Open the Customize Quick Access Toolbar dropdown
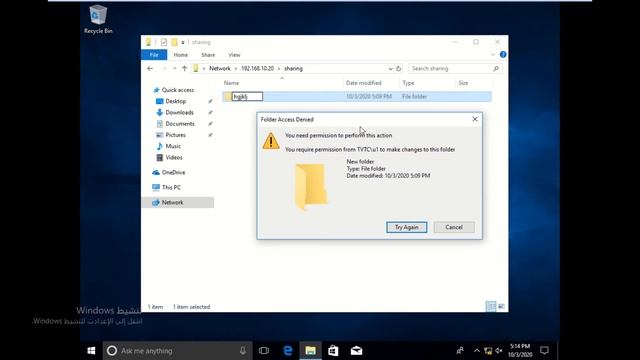 tap(183, 42)
